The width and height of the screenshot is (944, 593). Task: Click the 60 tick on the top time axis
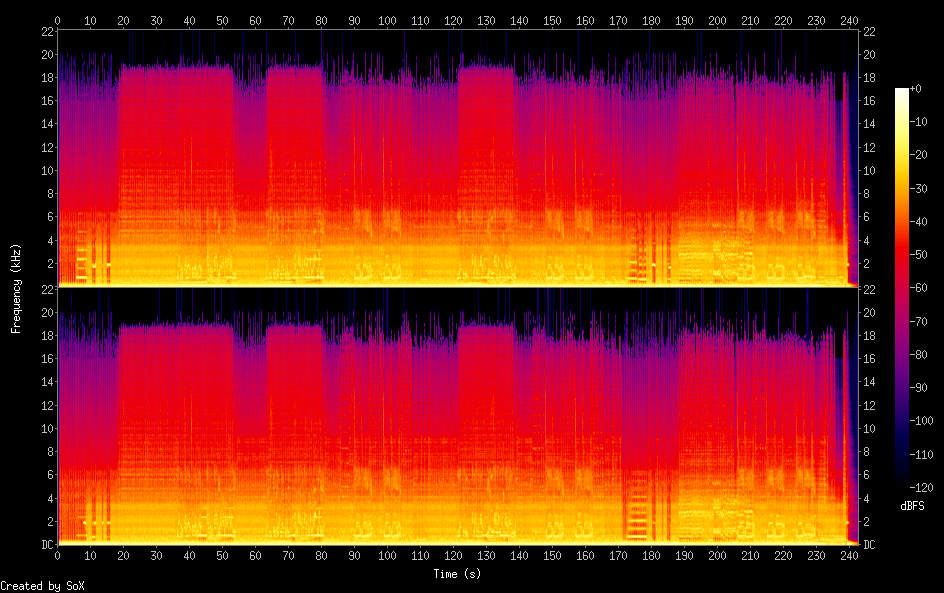(x=255, y=20)
